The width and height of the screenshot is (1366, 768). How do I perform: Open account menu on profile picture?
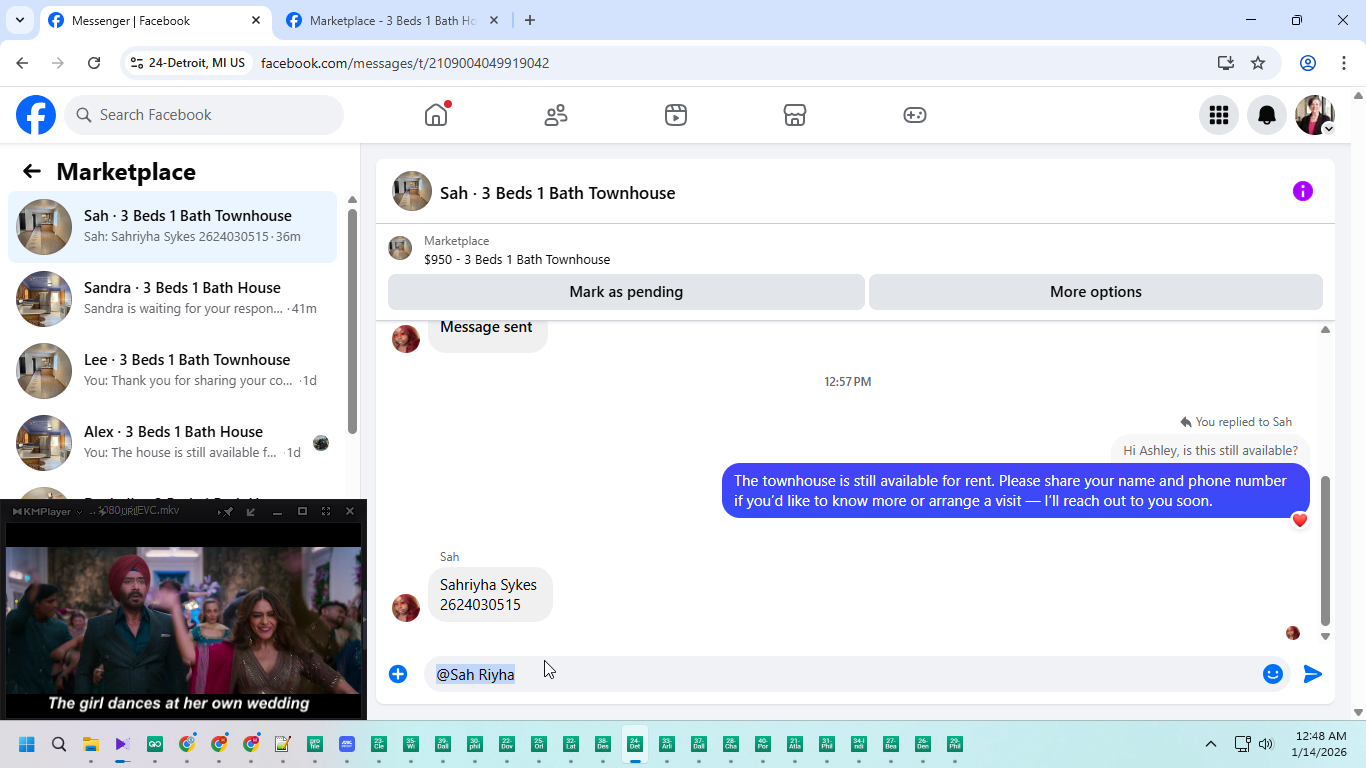pos(1315,115)
